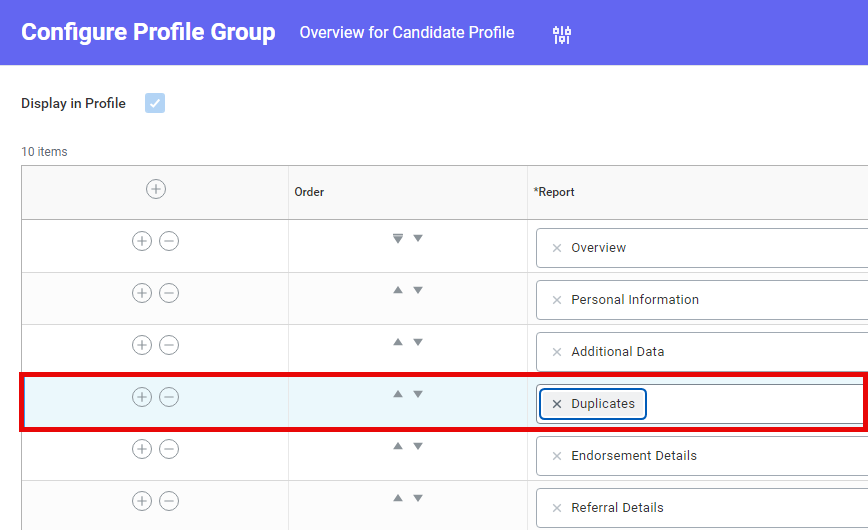The height and width of the screenshot is (530, 868).
Task: Remove the Referral Details row
Action: coord(169,501)
